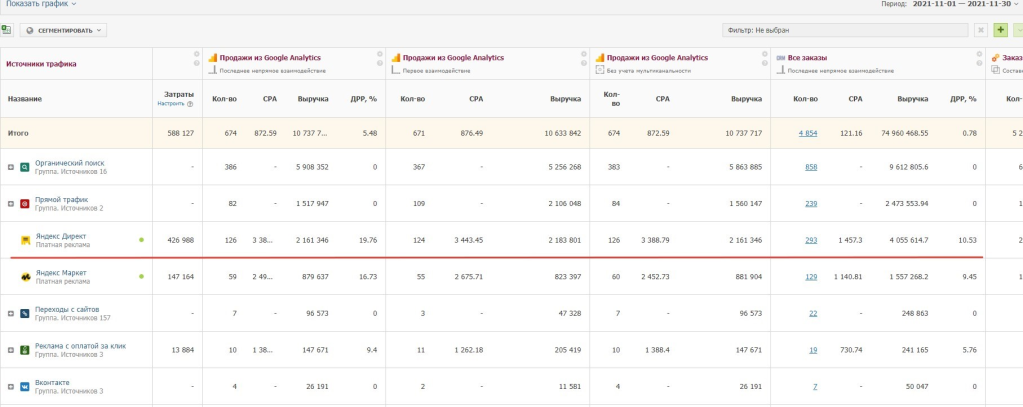Clear the filter with the X button
Image resolution: width=1023 pixels, height=407 pixels.
980,30
